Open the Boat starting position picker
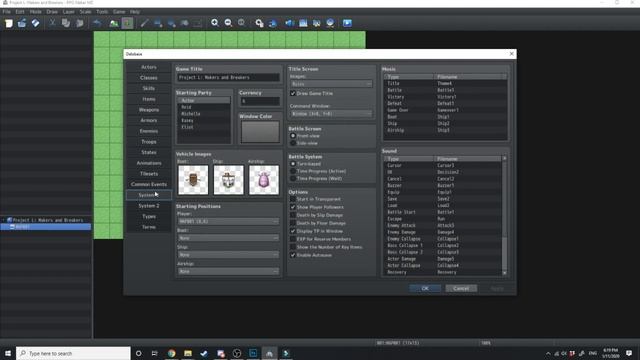 point(228,238)
